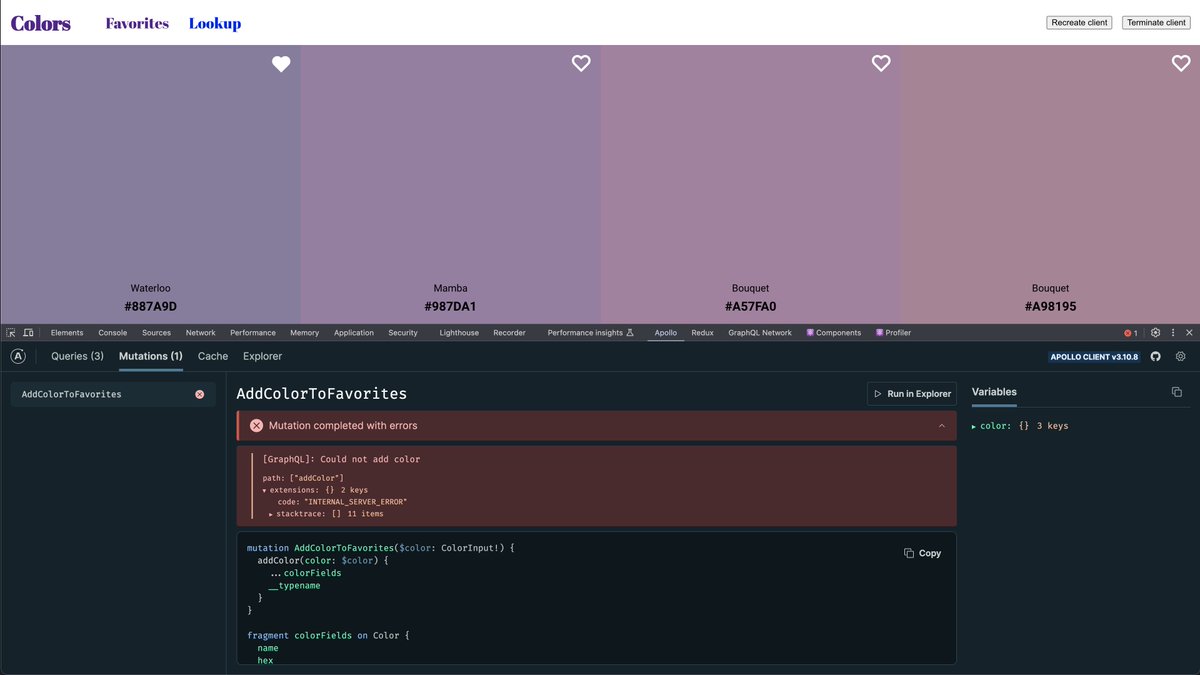The width and height of the screenshot is (1200, 675).
Task: Click the Waterloo color swatch
Action: coord(150,184)
